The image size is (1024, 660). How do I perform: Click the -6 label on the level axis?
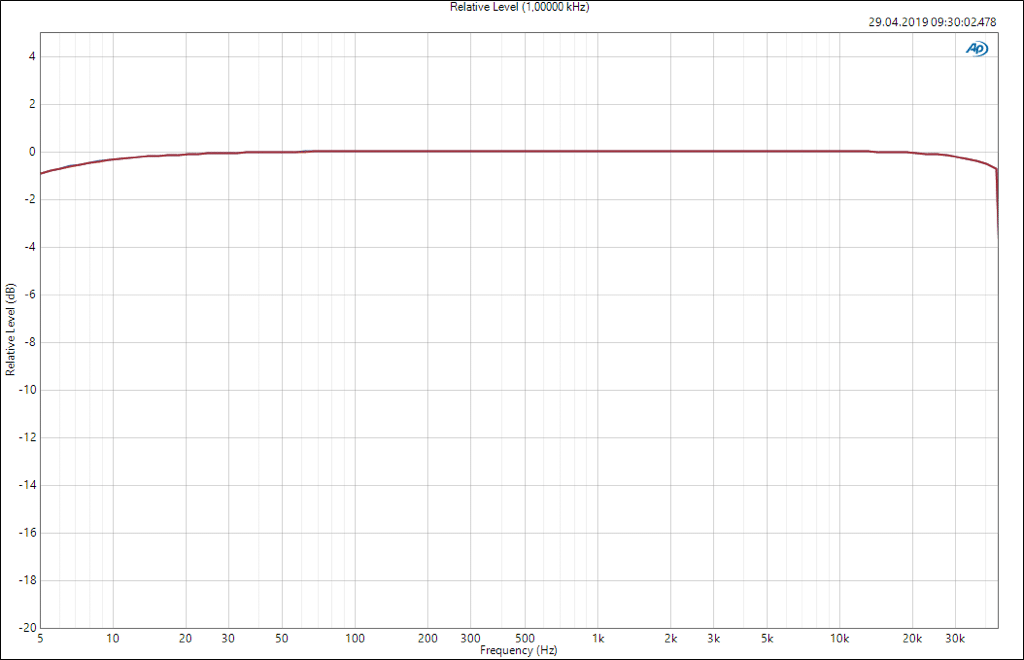pos(30,295)
